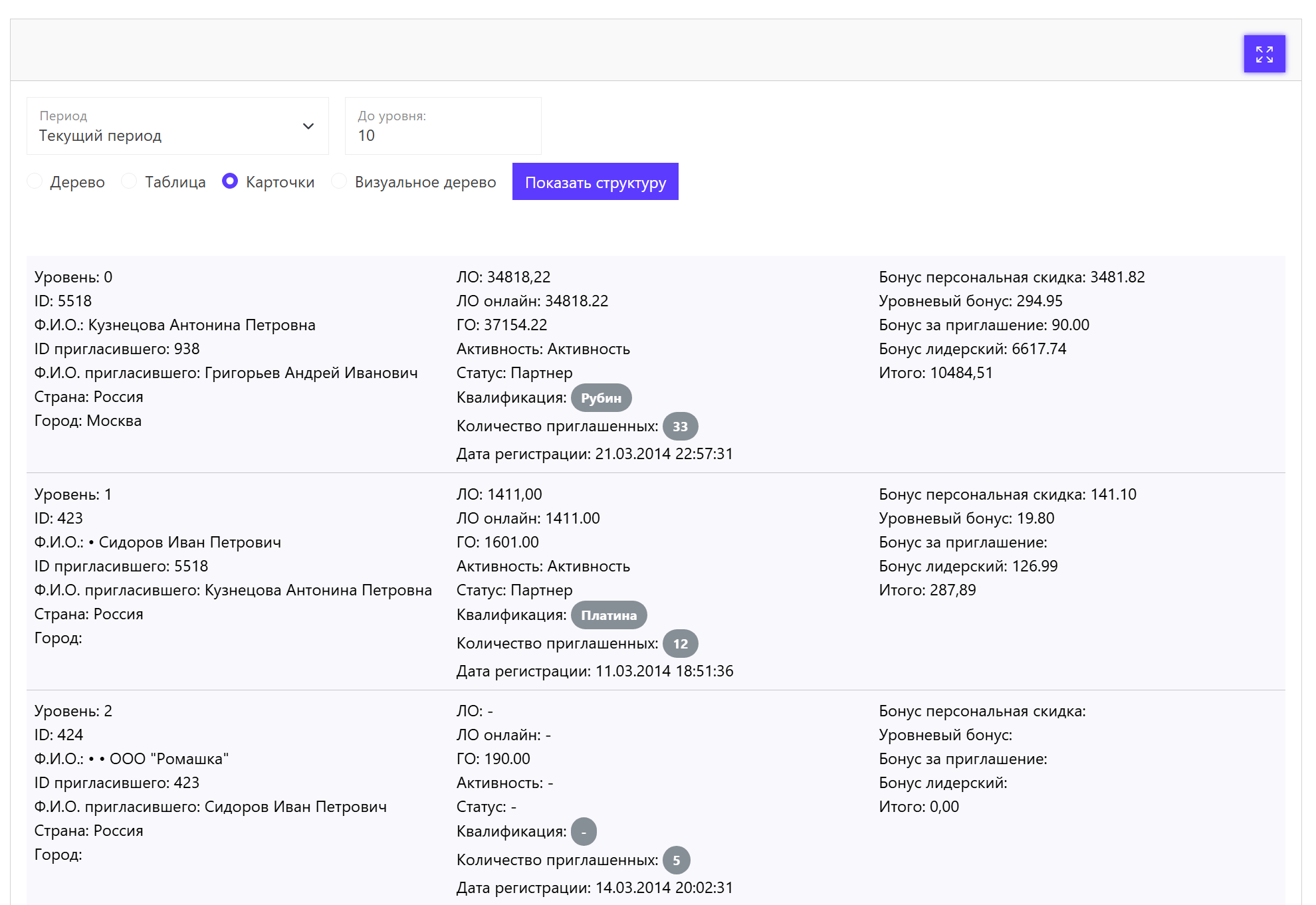
Task: Click the invited count badge 33
Action: pyautogui.click(x=679, y=427)
